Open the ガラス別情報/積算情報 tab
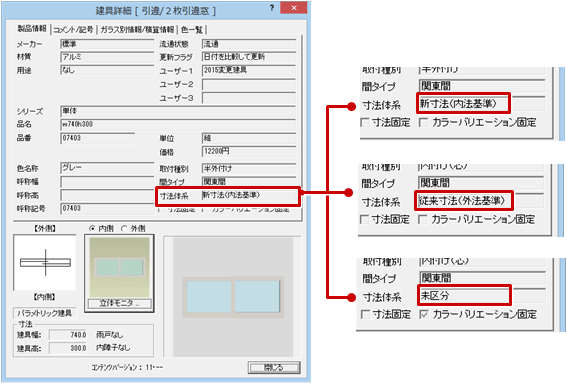Viewport: 567px width, 384px height. coord(137,30)
